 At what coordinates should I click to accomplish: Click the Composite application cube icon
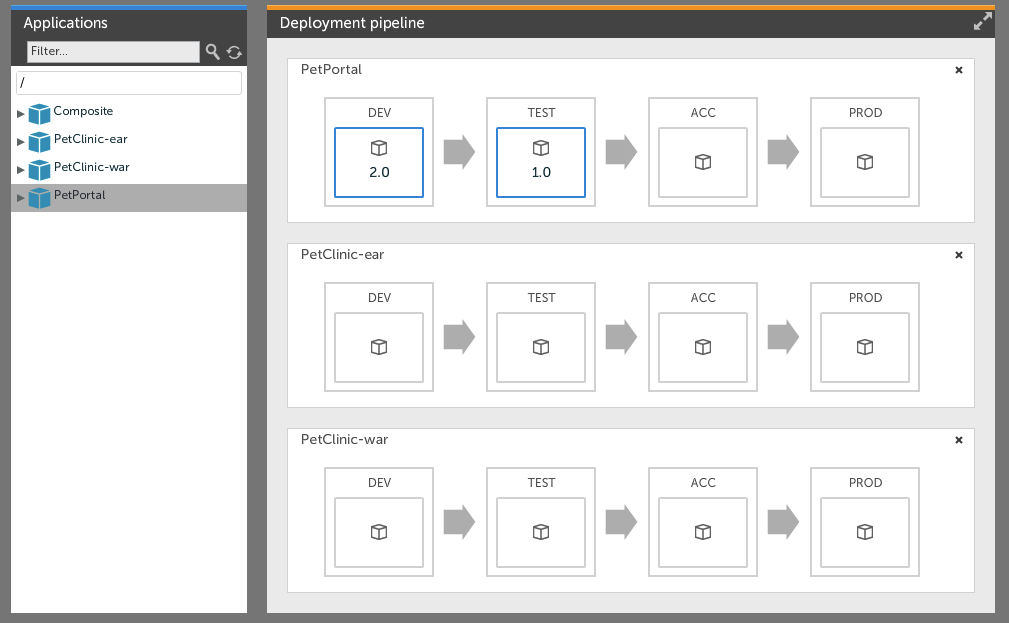39,113
